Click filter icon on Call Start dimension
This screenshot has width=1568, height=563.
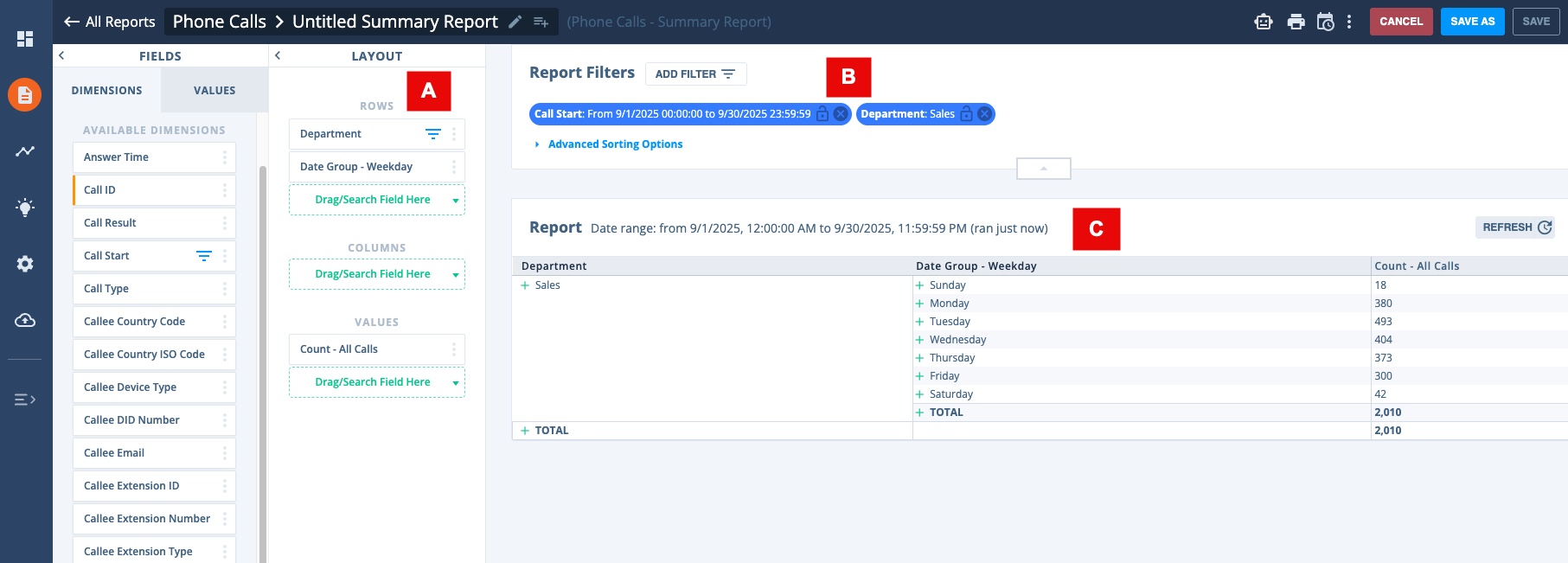point(204,256)
